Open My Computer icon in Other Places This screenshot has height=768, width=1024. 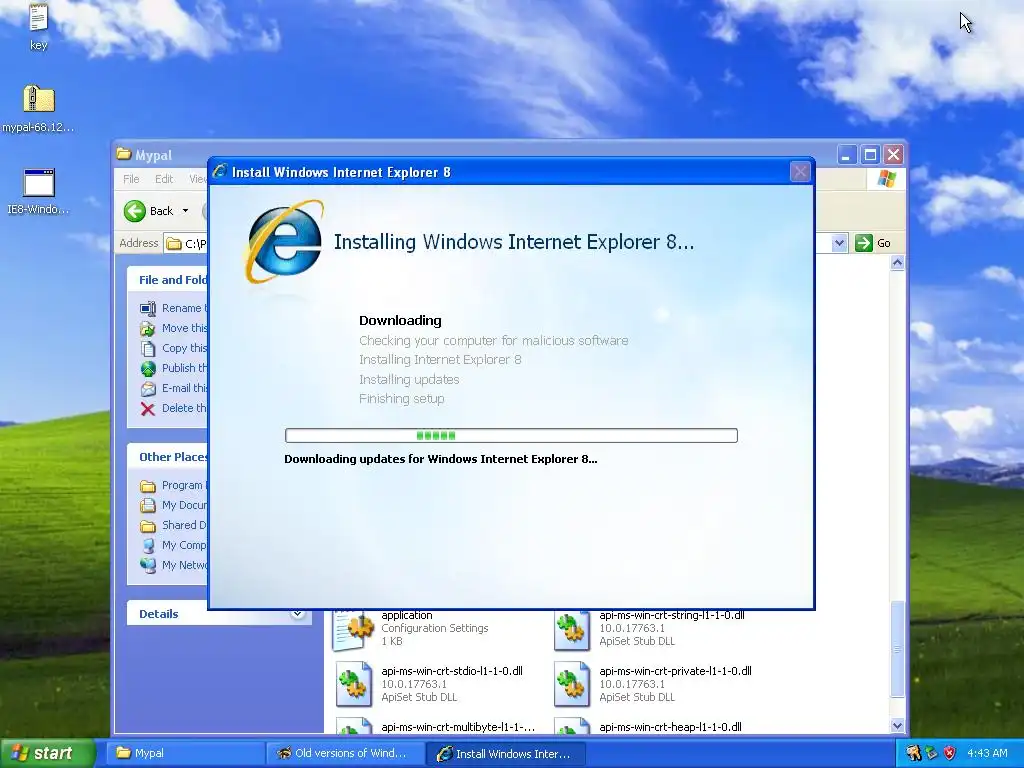coord(148,545)
